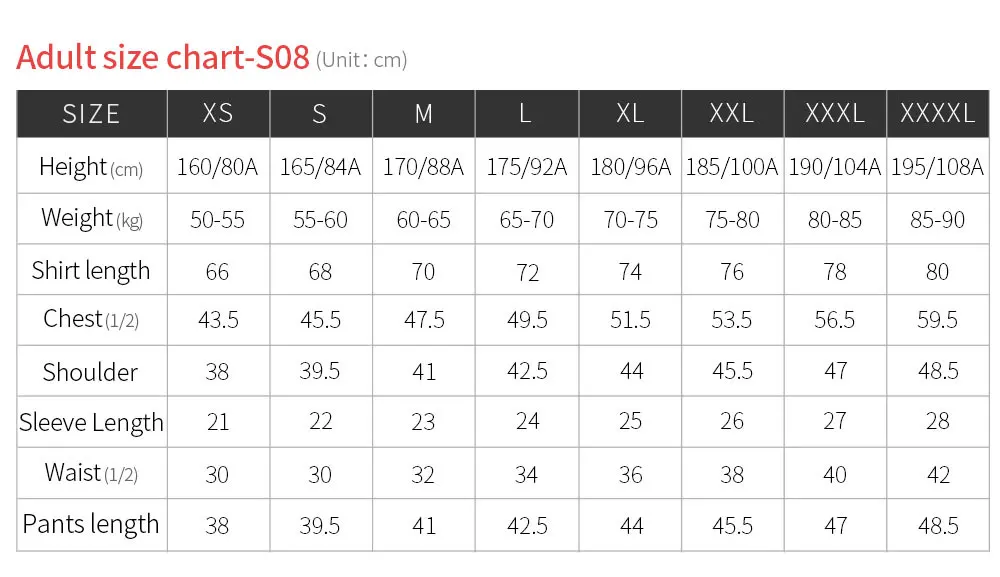Click the Sleeve Length row label
The height and width of the screenshot is (577, 1000).
click(x=91, y=423)
